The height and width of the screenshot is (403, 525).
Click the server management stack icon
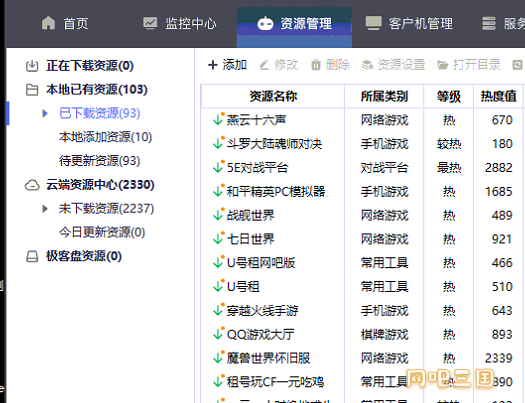(x=489, y=23)
